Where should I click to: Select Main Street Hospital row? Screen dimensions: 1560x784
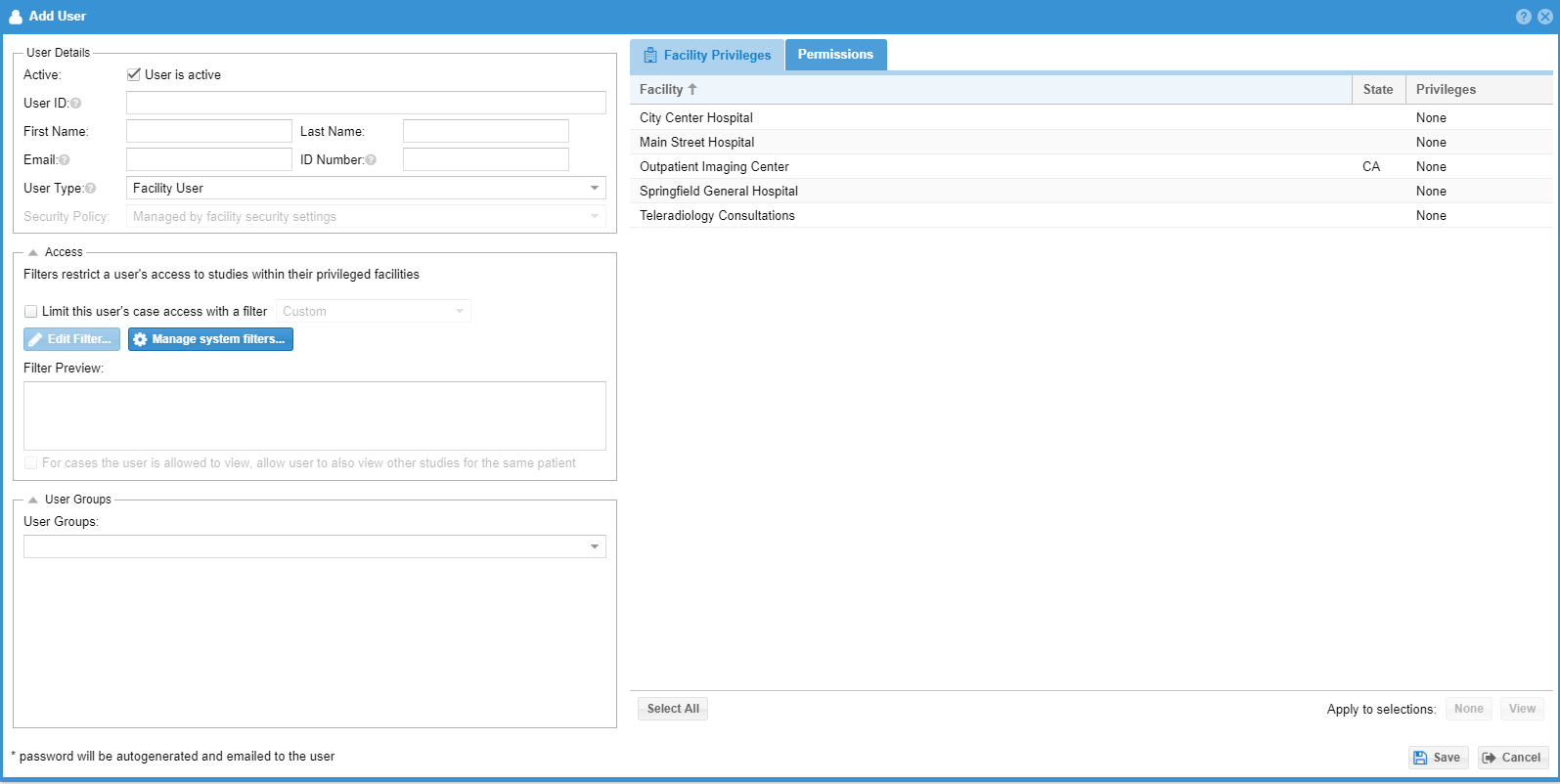tap(1091, 142)
